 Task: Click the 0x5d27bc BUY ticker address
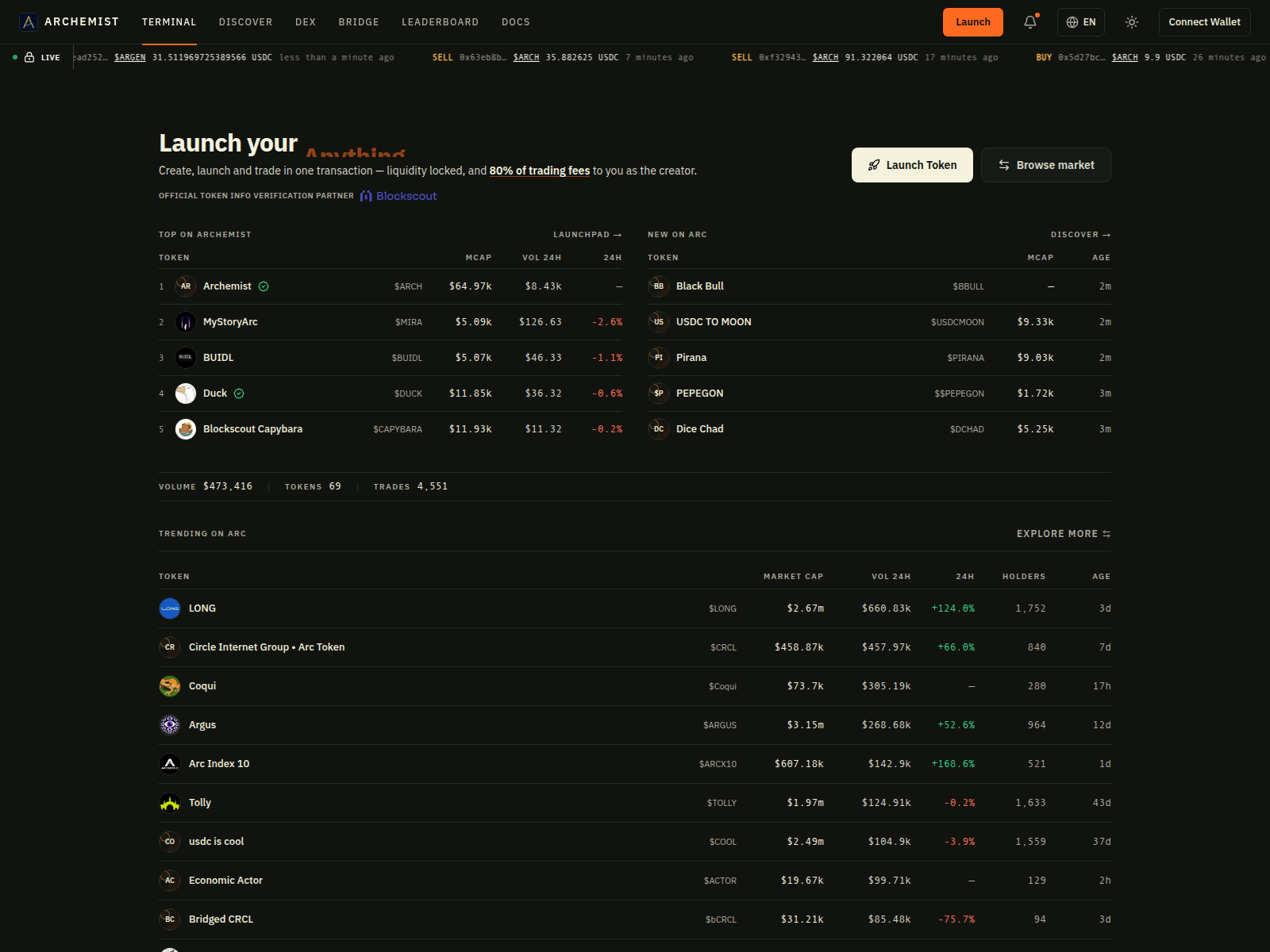(1081, 57)
